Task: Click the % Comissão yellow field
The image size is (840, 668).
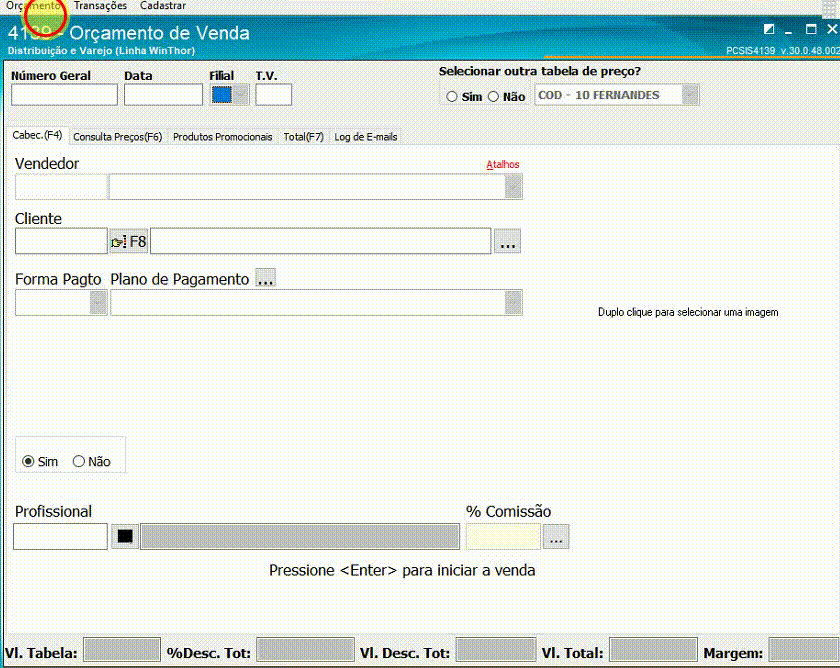Action: (503, 537)
